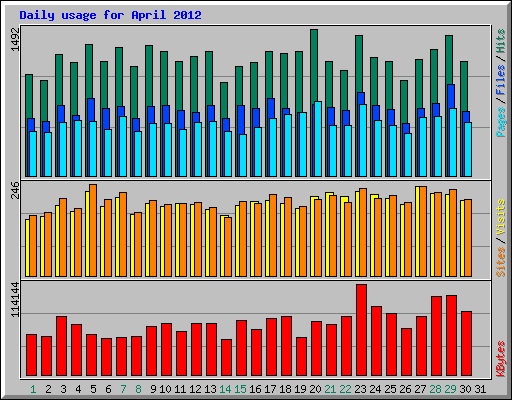512x400 pixels.
Task: Click the red KBytes bar for day 3
Action: click(61, 346)
